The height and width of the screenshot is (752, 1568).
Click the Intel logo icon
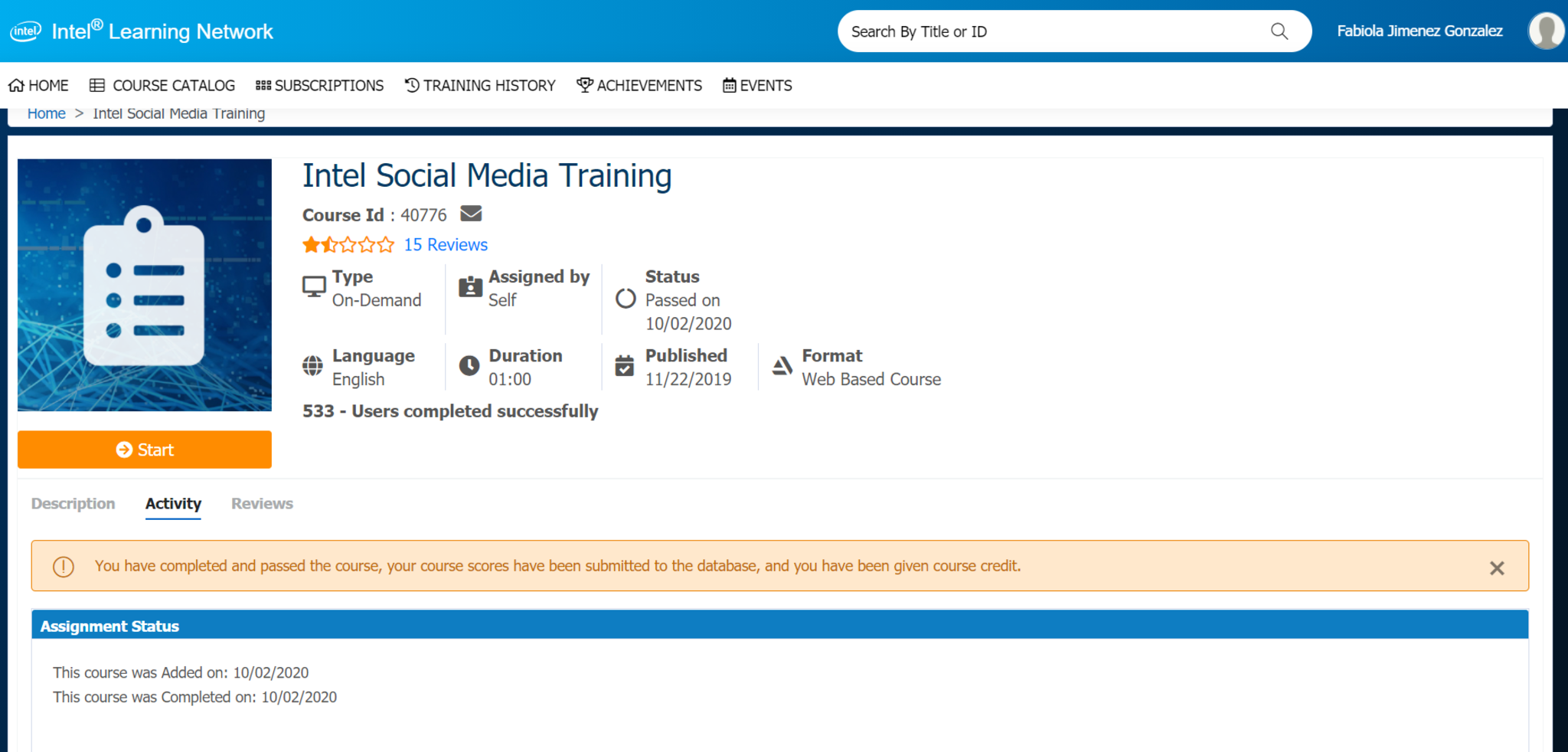click(25, 31)
